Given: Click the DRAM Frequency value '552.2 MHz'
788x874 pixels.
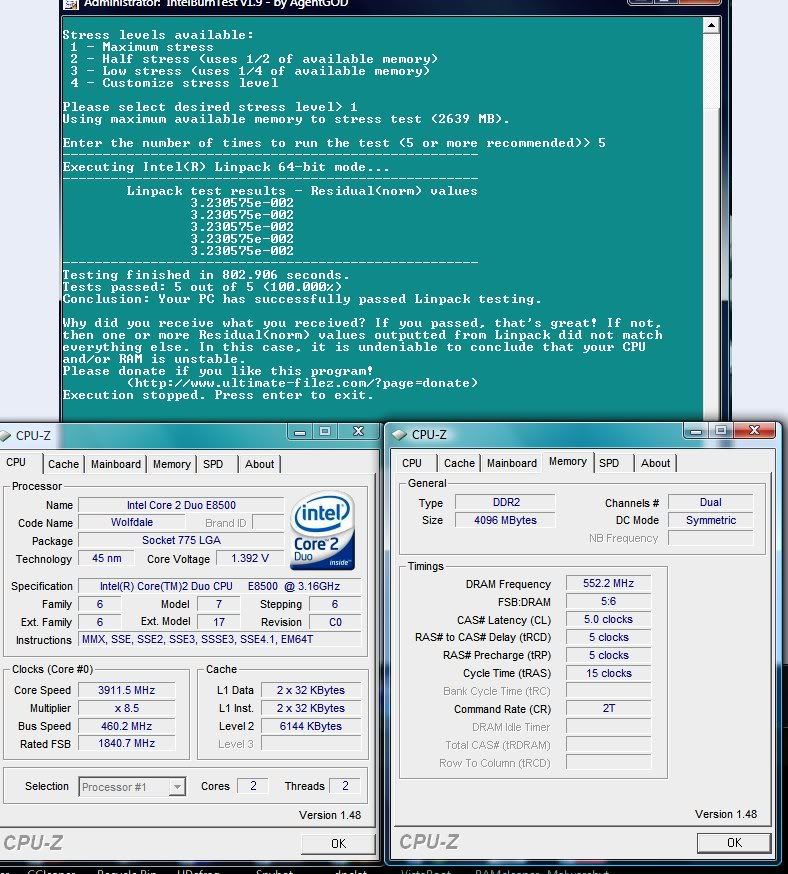Looking at the screenshot, I should pos(609,584).
